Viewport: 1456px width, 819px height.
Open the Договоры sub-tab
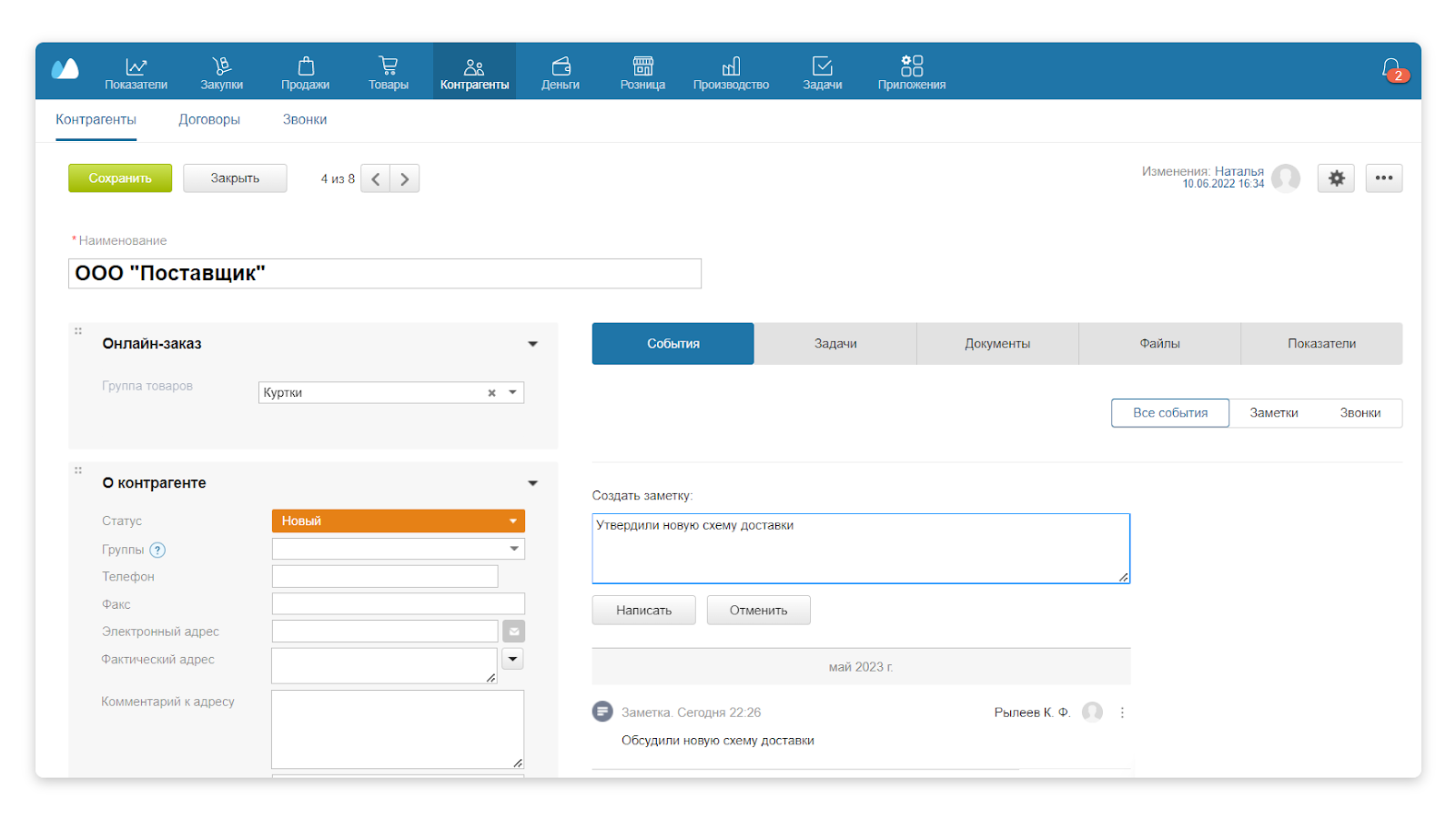tap(209, 120)
